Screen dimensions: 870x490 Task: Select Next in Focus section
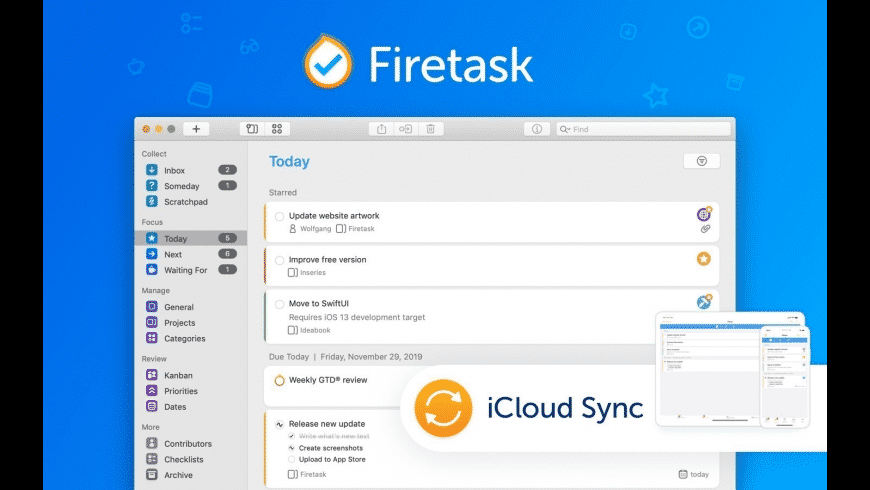(191, 254)
